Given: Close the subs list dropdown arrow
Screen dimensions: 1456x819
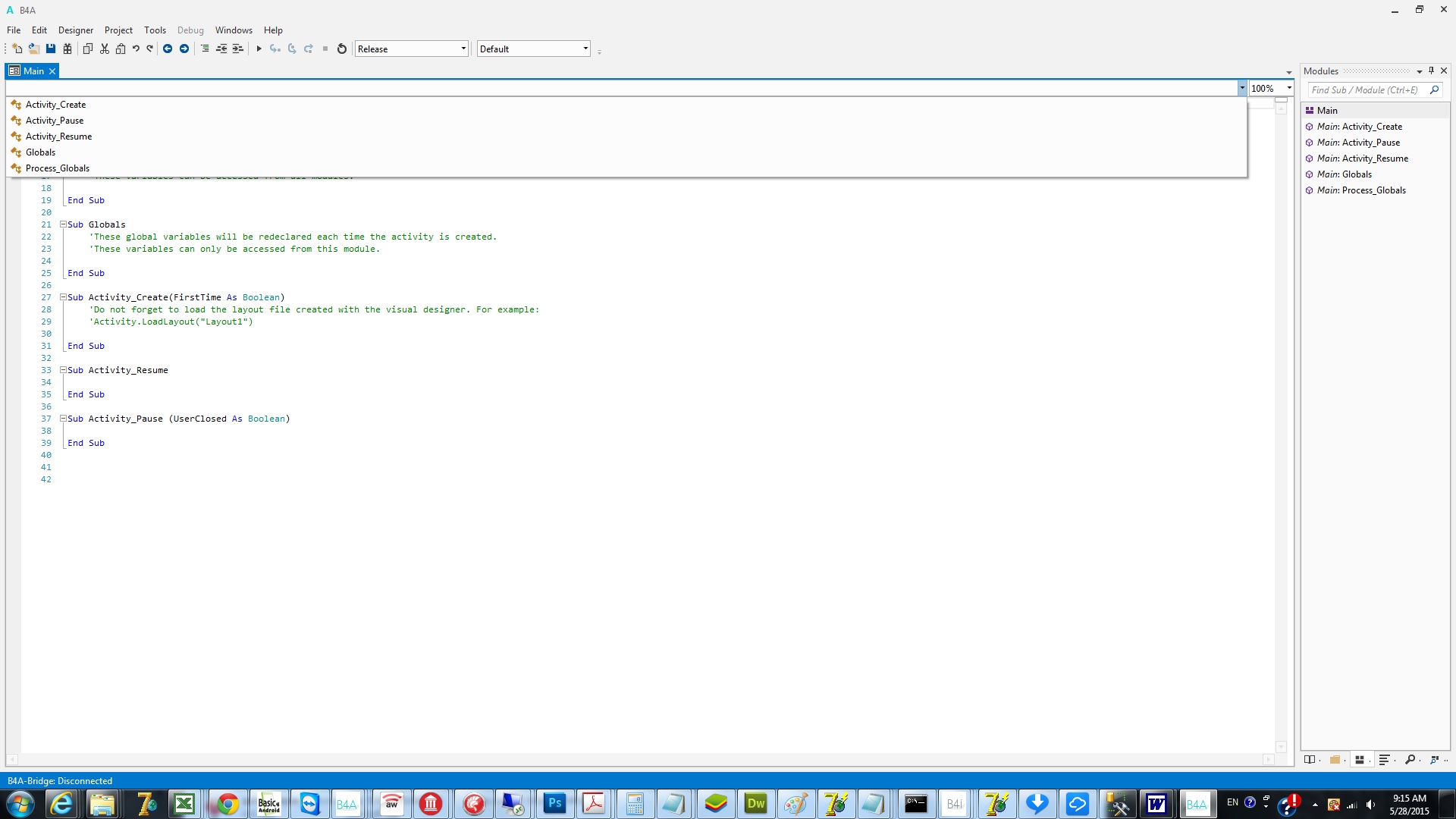Looking at the screenshot, I should (x=1241, y=89).
